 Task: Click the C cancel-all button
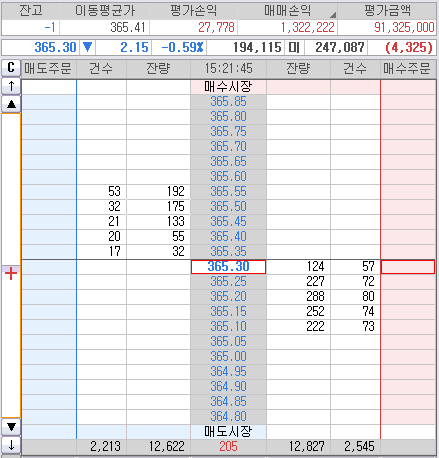[x=11, y=68]
